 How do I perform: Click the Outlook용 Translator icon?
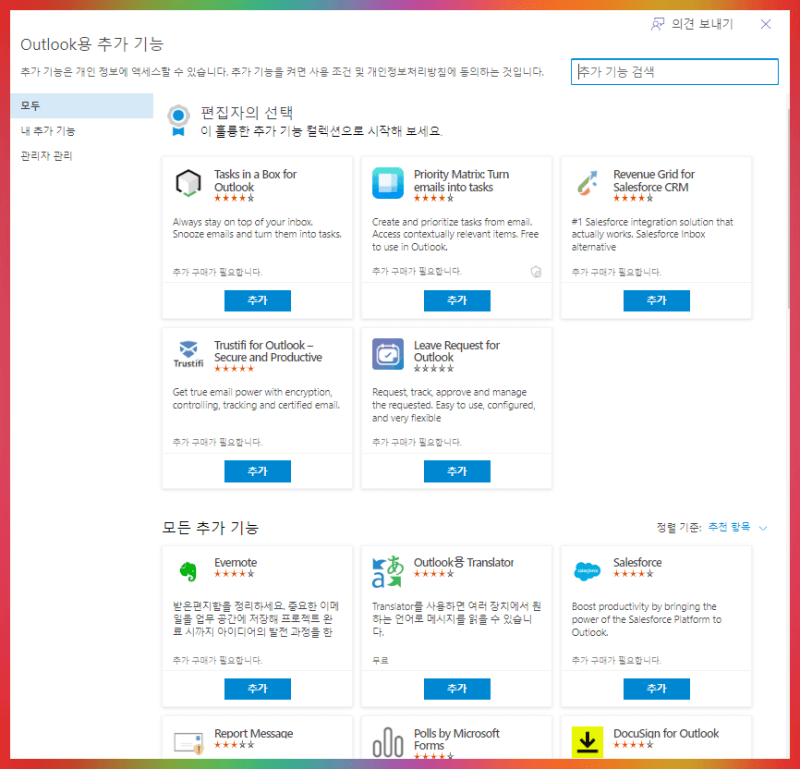388,569
